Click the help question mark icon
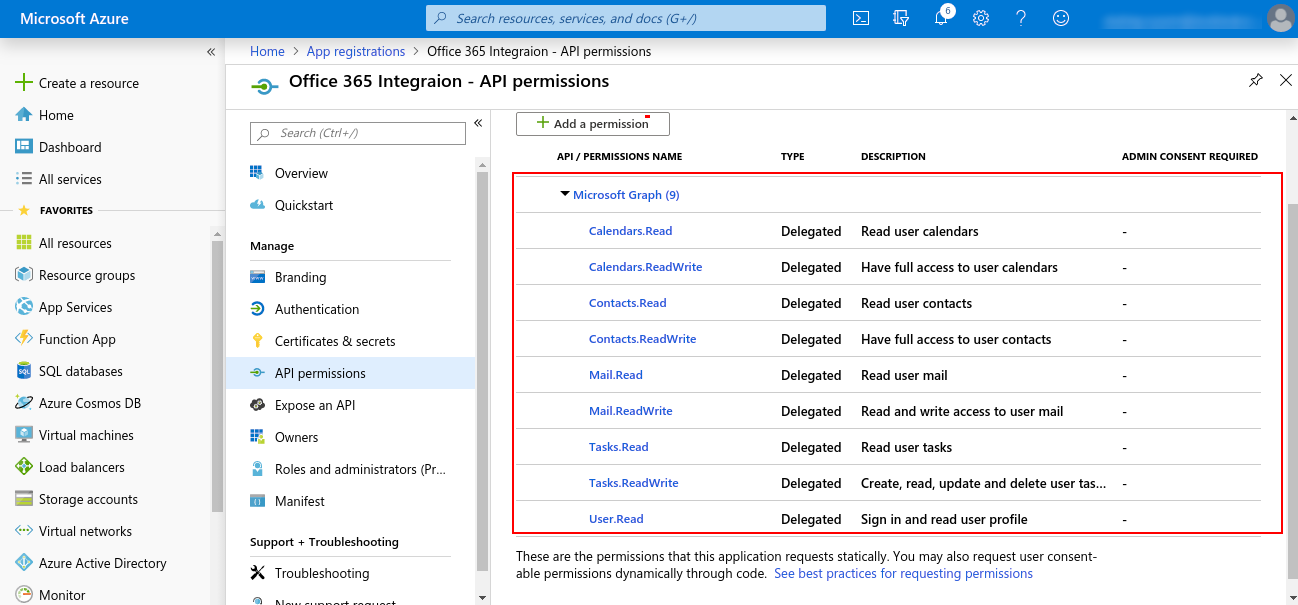Screen dimensions: 1298x605 click(1021, 18)
